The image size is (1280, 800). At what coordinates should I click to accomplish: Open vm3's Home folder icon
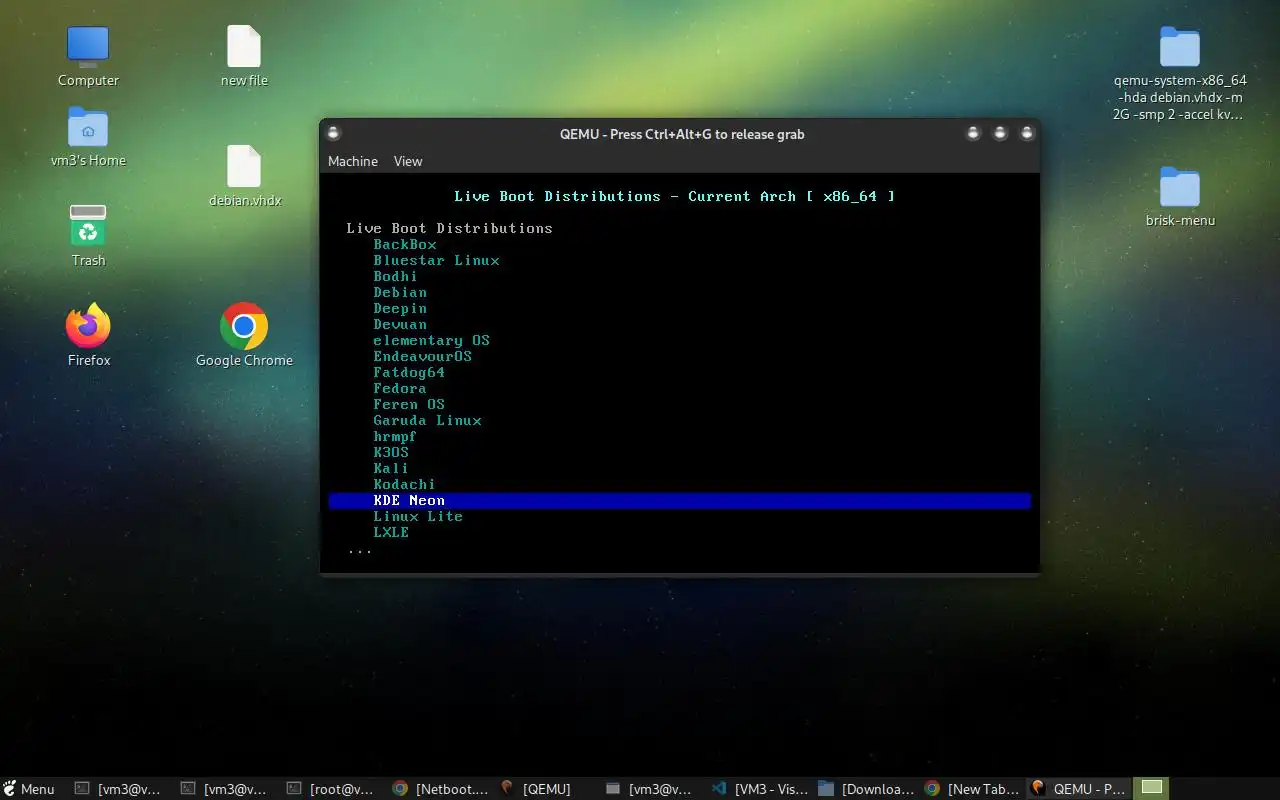pos(88,128)
